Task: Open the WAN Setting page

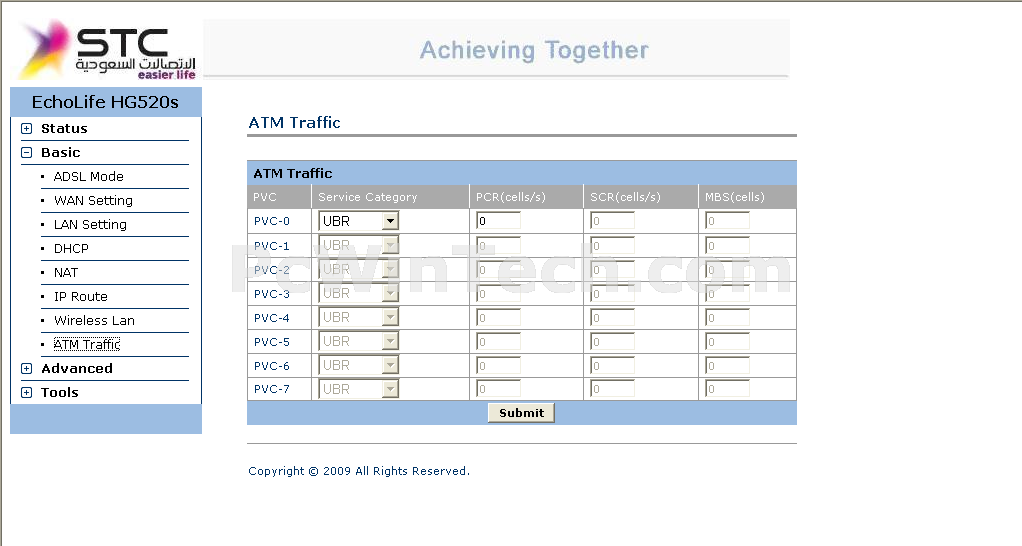Action: [93, 201]
